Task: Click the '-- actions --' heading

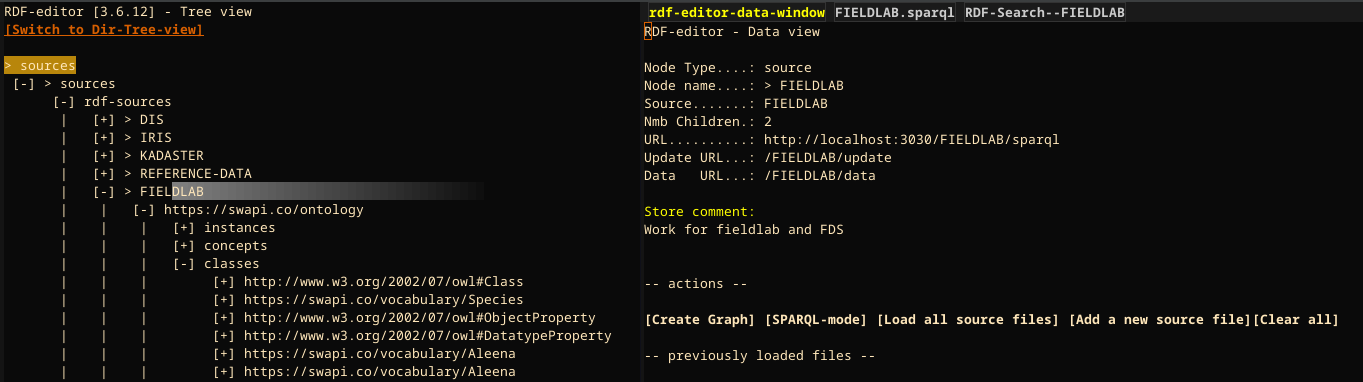Action: [696, 284]
